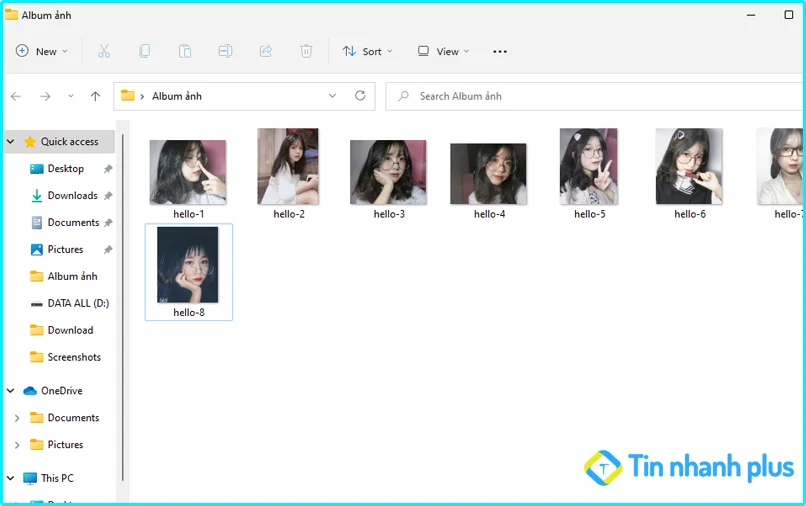
Task: Open recent locations chevron beside navigation arrows
Action: [x=71, y=96]
